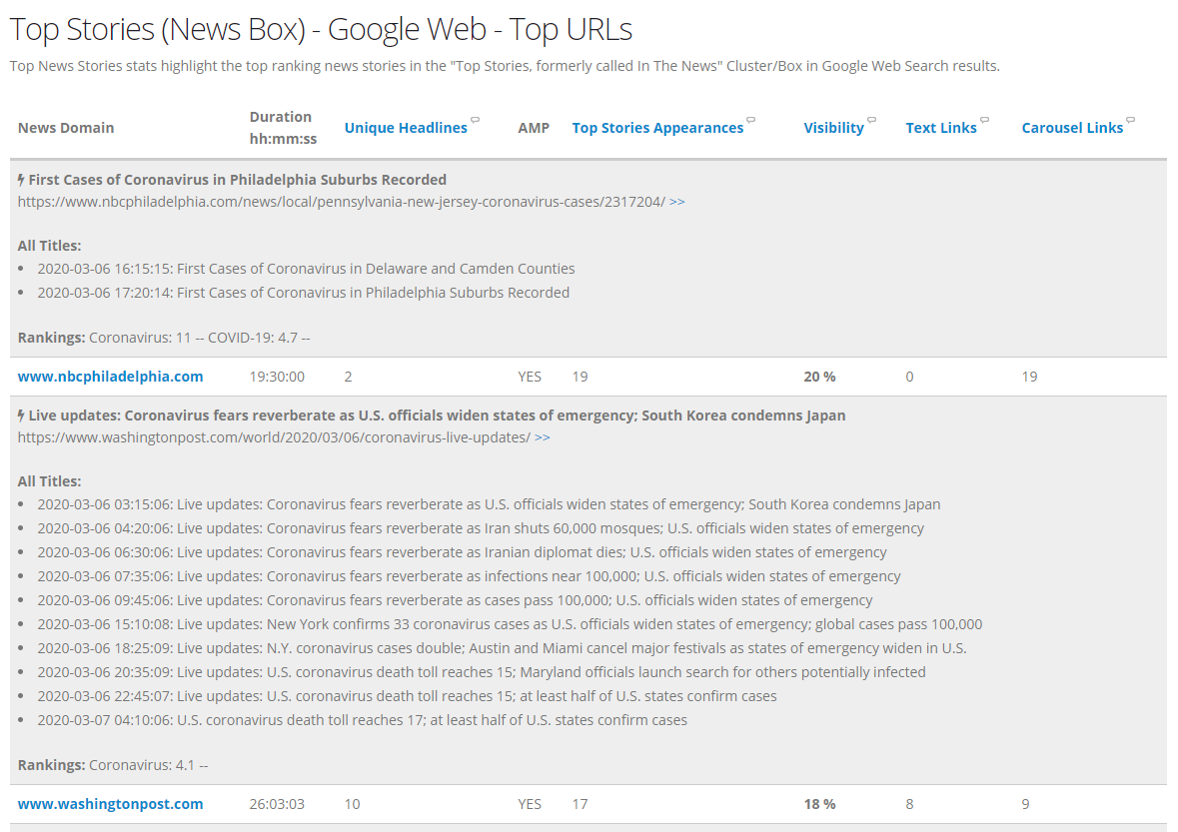
Task: Click title entry dated 2020-03-06 07:35:06
Action: point(469,576)
